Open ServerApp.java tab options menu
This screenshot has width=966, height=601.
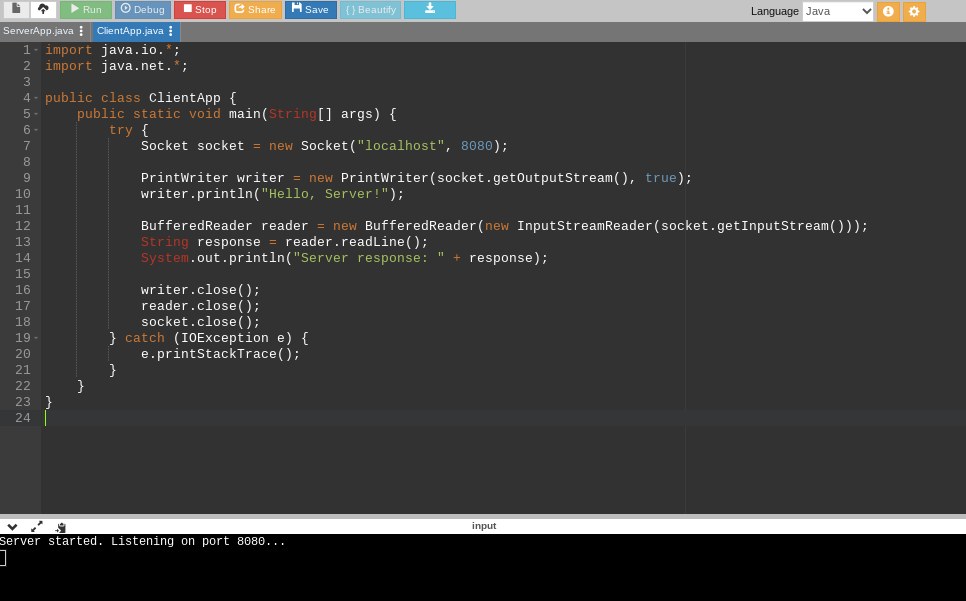[x=81, y=31]
